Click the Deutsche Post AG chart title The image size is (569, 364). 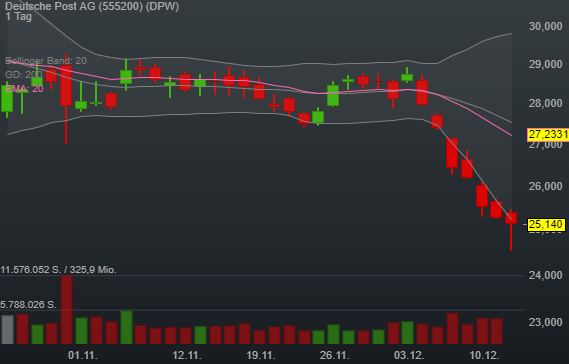tap(92, 6)
